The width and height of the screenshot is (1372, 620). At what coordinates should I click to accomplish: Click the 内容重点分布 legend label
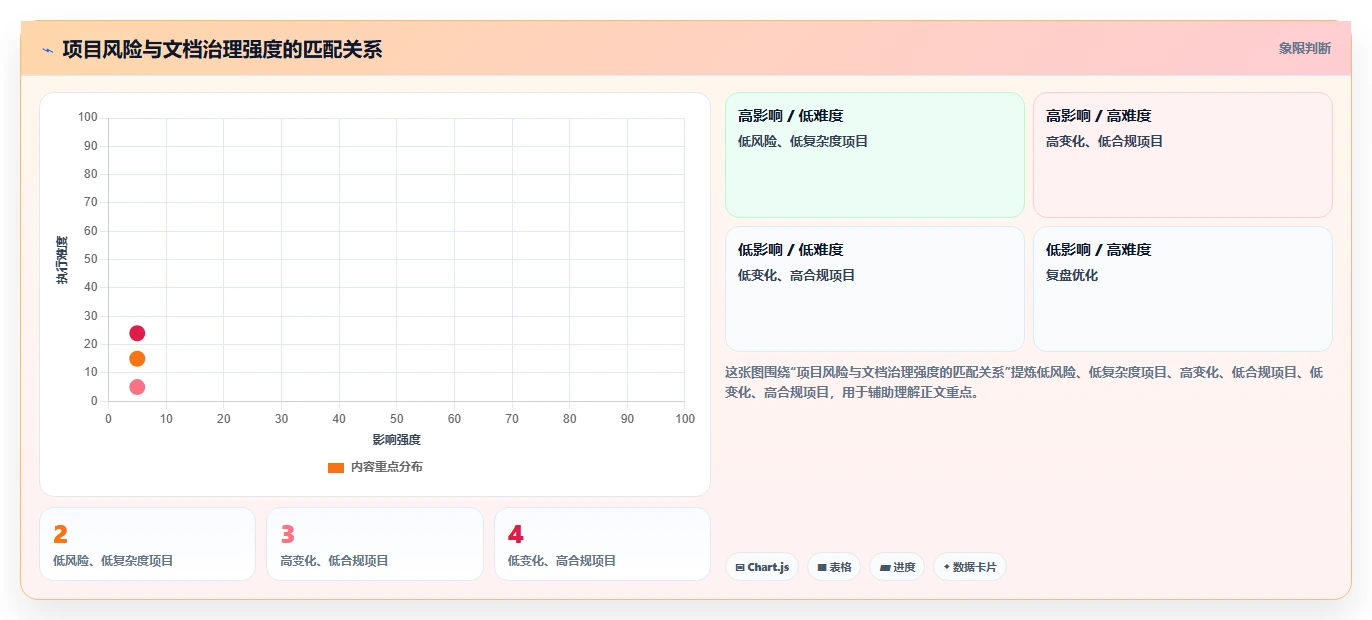coord(386,467)
